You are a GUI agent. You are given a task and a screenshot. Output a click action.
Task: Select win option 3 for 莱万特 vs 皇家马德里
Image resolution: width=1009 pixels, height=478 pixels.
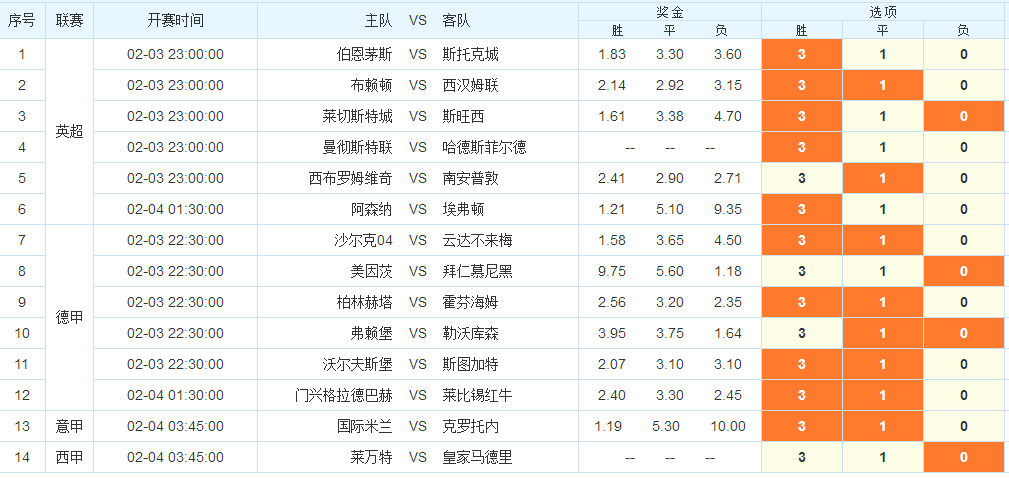pyautogui.click(x=802, y=457)
